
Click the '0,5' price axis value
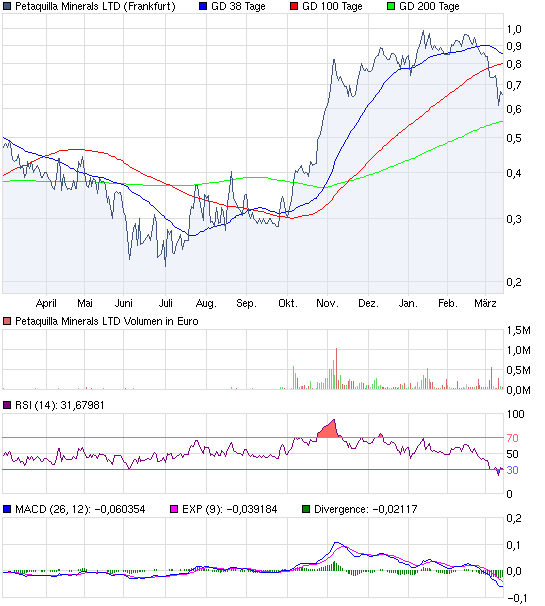pos(514,138)
